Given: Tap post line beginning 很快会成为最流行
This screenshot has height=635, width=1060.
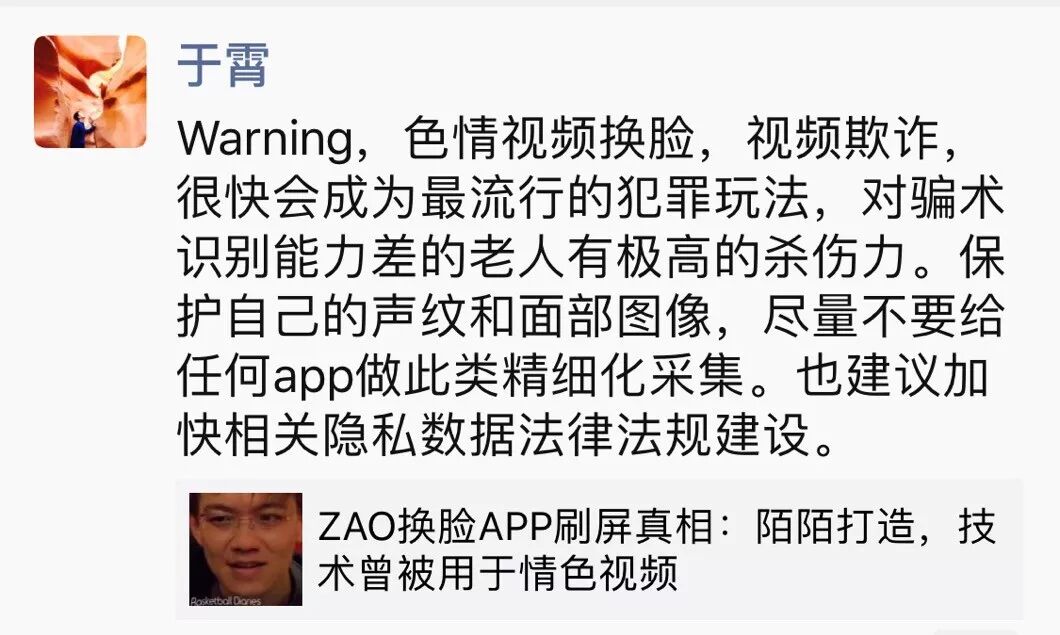Looking at the screenshot, I should pos(590,199).
